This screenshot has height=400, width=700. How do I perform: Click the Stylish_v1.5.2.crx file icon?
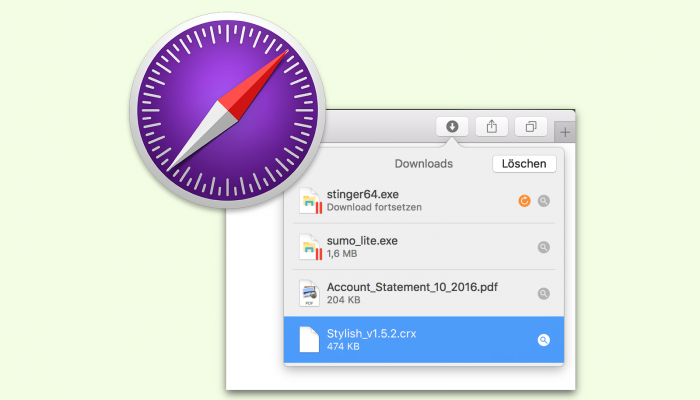(x=309, y=340)
